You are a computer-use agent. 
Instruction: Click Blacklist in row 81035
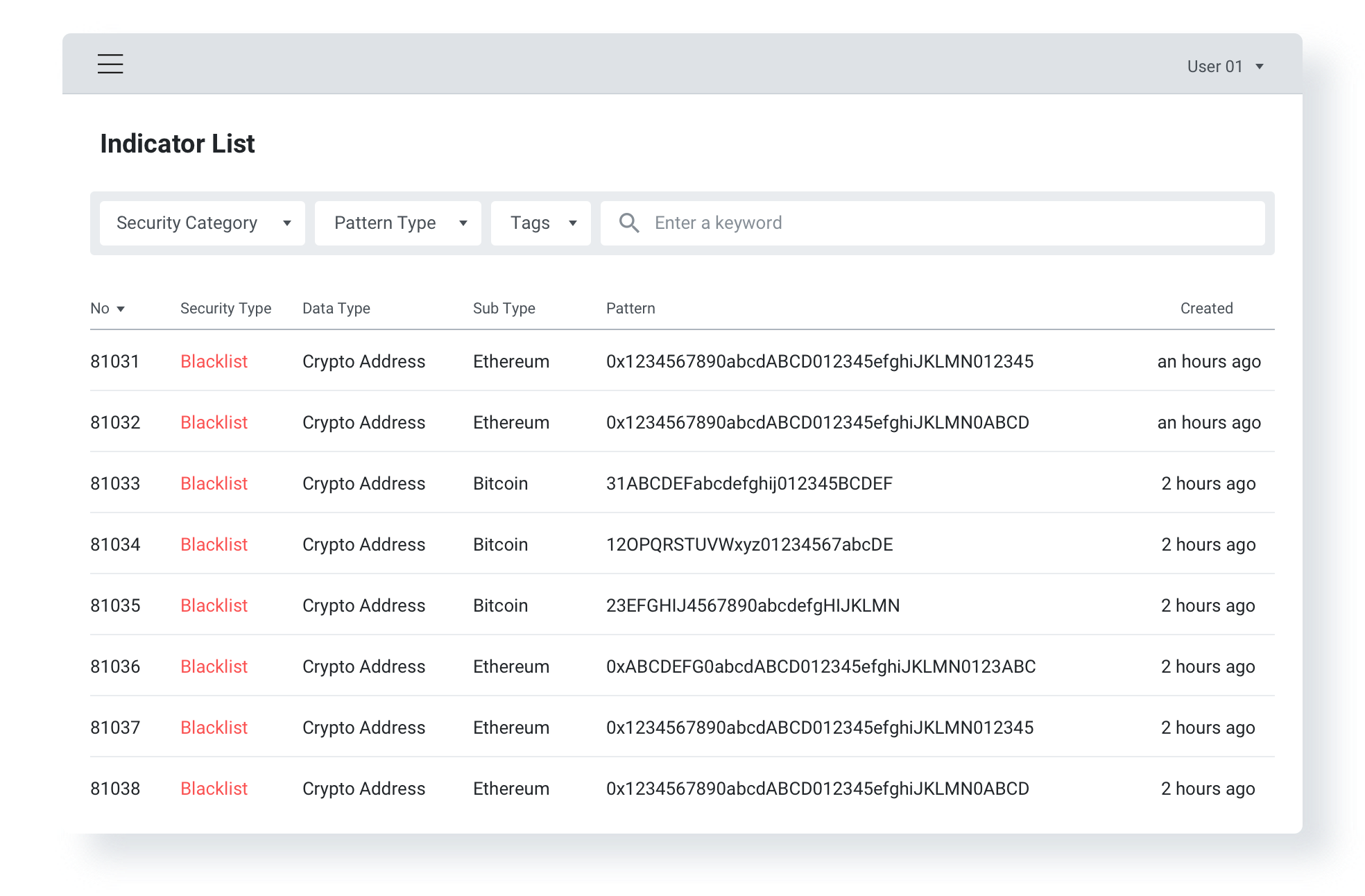(x=214, y=605)
